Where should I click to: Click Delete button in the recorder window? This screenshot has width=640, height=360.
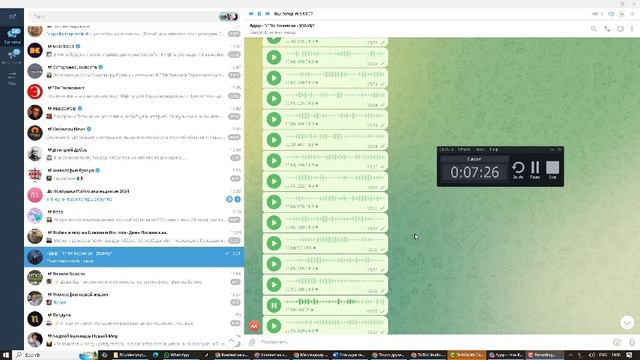click(518, 169)
